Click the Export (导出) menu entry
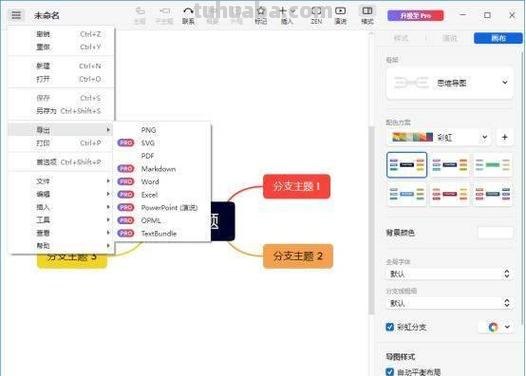This screenshot has height=376, width=526. 61,130
